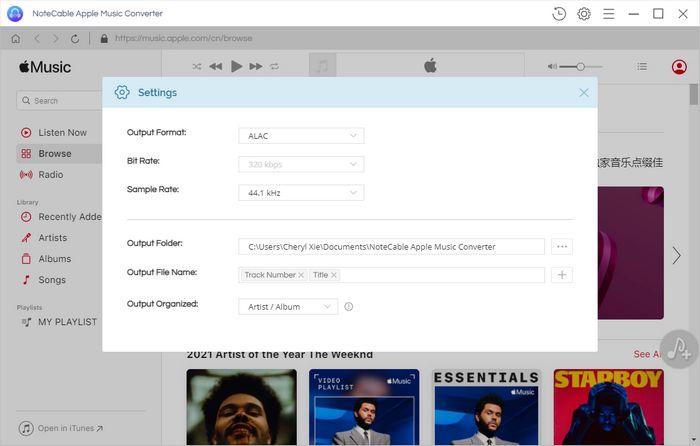Add a file name tag with plus button
The image size is (700, 446).
click(x=562, y=275)
